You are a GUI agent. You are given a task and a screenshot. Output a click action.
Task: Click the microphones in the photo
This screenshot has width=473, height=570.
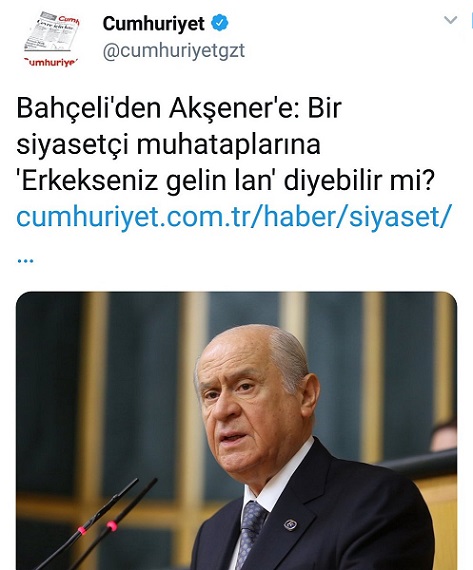98,523
